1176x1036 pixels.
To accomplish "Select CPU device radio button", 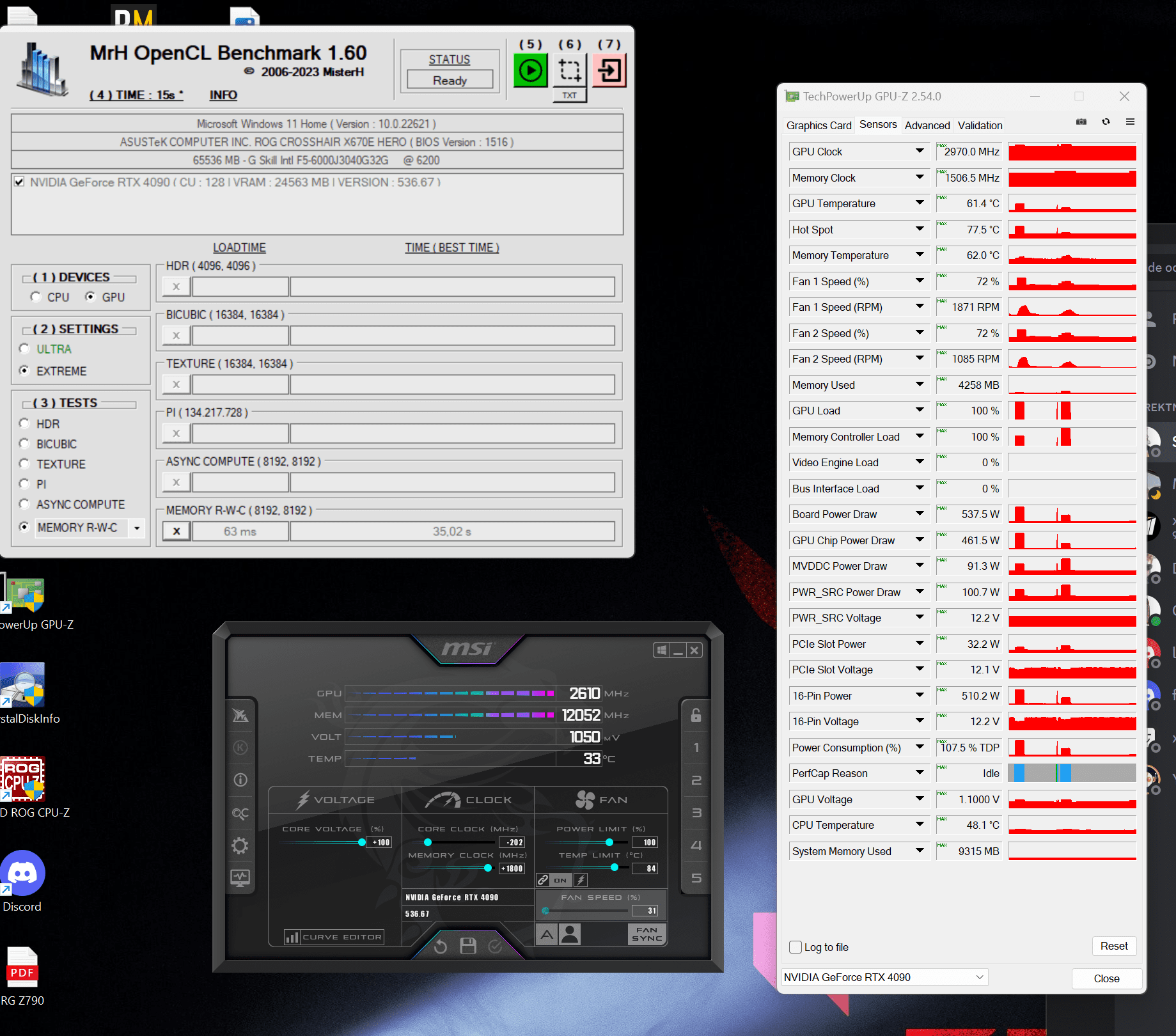I will [x=35, y=297].
